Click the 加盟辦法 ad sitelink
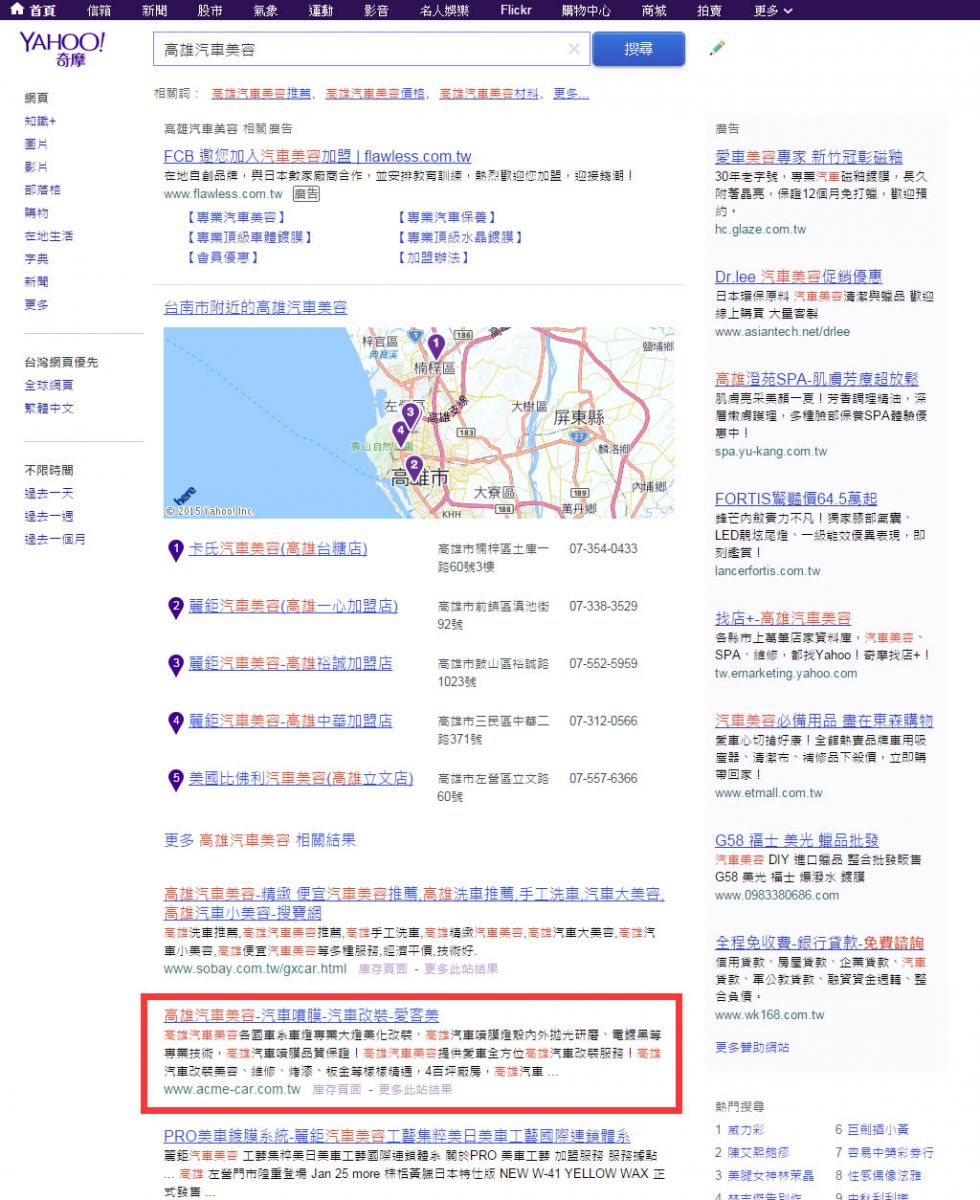 [434, 257]
